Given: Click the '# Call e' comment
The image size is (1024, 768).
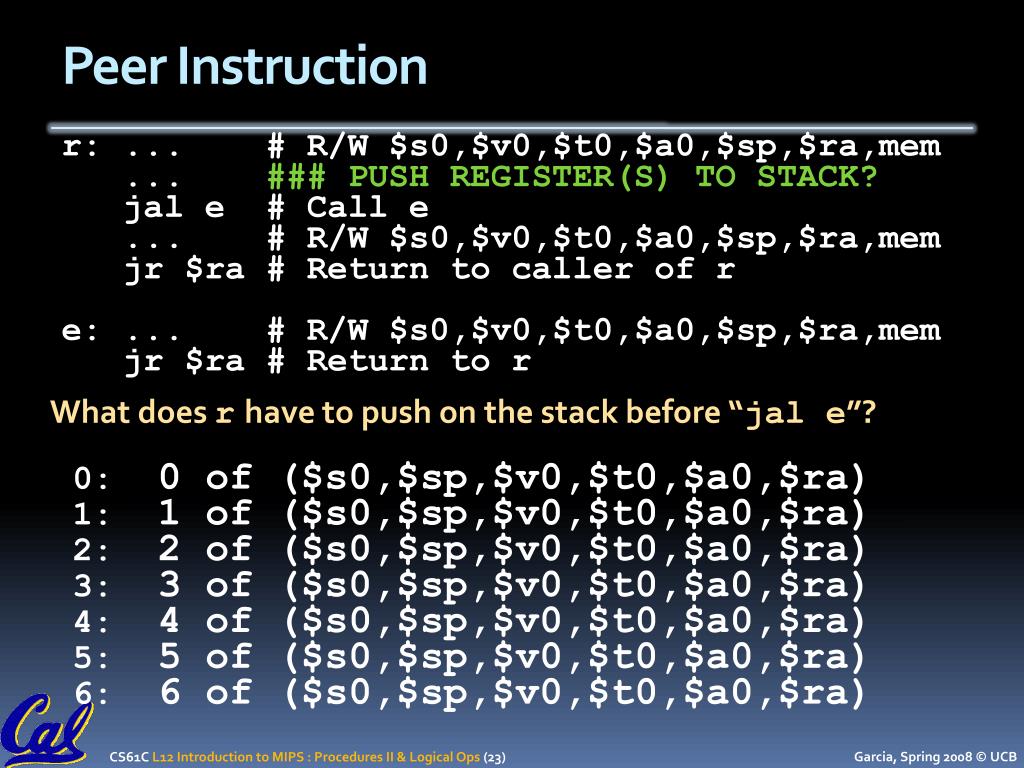Looking at the screenshot, I should (x=348, y=208).
